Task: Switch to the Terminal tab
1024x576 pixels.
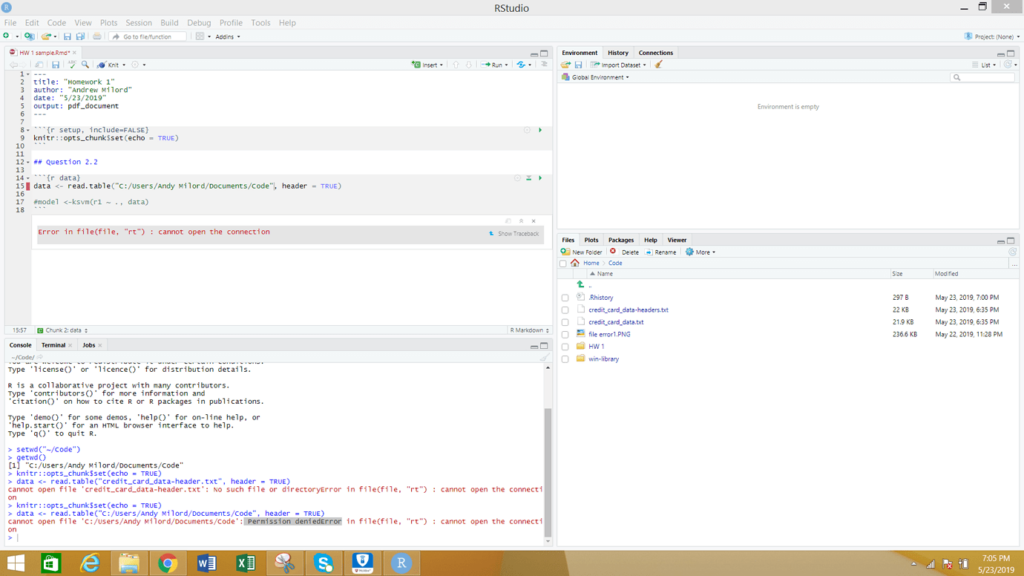Action: 53,345
